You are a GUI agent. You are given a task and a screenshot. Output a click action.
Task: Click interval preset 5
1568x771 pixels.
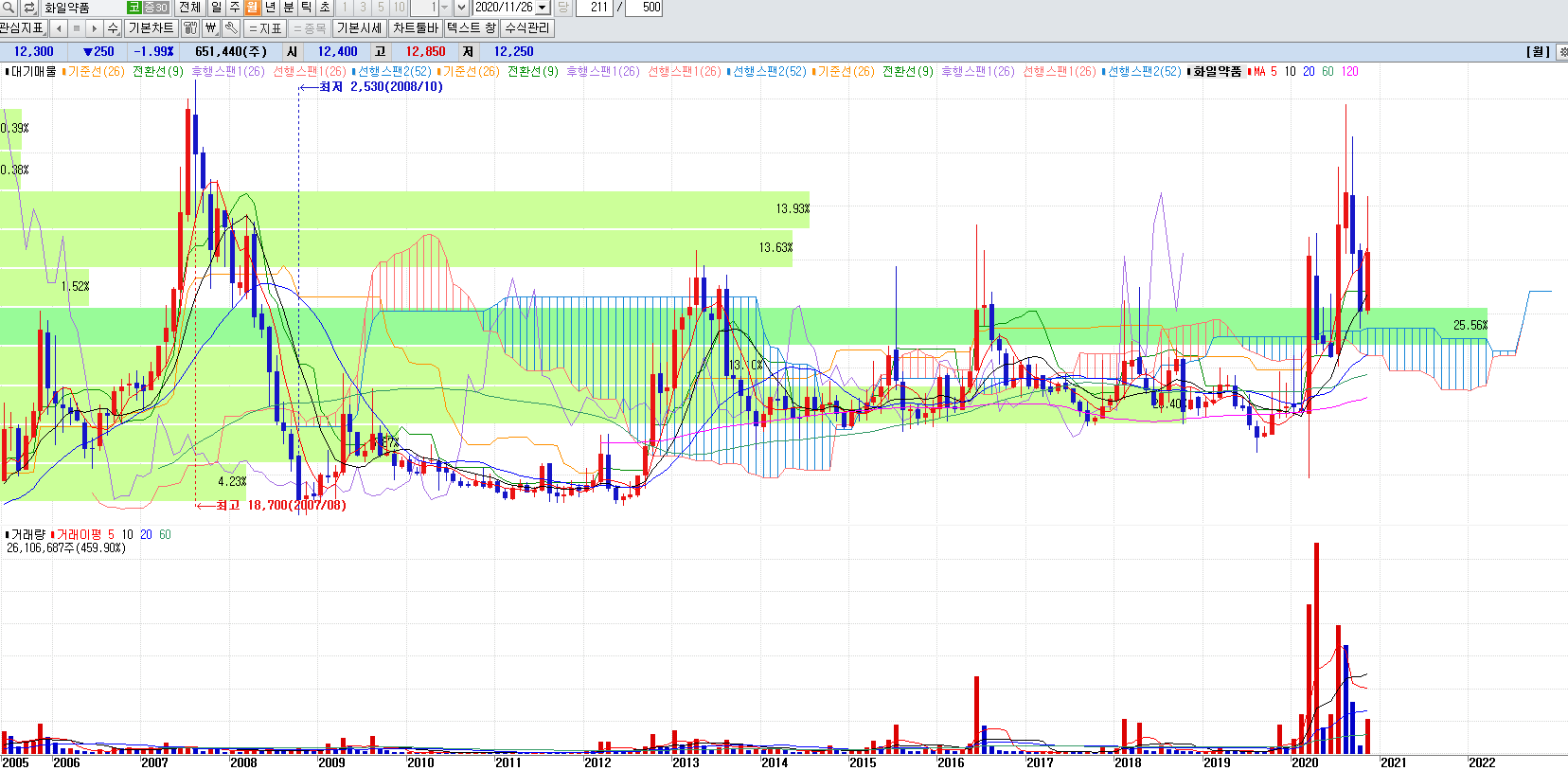381,8
